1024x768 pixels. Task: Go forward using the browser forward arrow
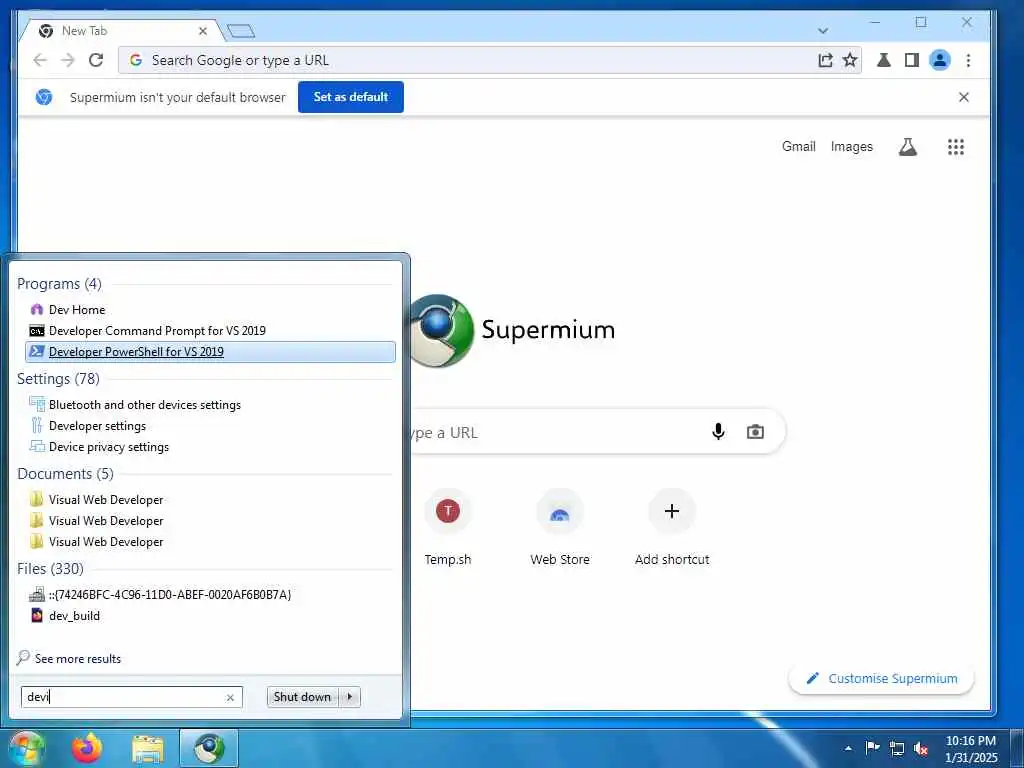[x=68, y=60]
